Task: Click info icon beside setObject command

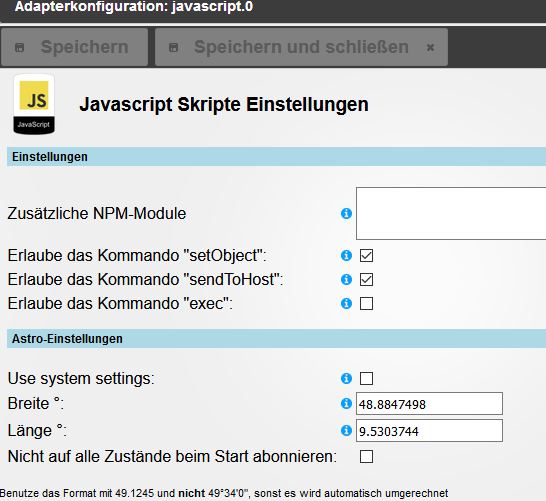Action: click(x=346, y=256)
